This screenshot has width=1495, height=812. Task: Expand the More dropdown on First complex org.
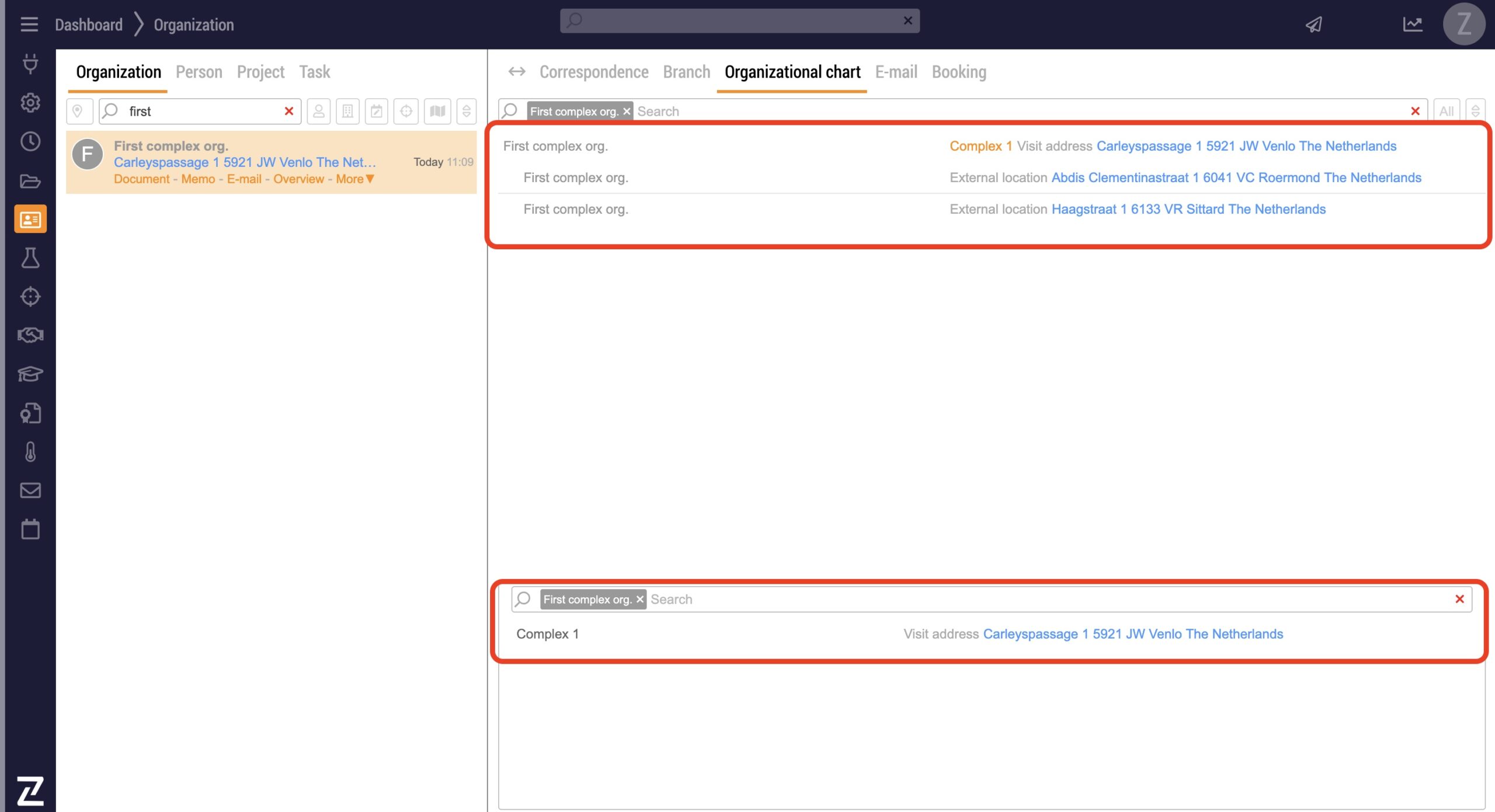(x=355, y=179)
